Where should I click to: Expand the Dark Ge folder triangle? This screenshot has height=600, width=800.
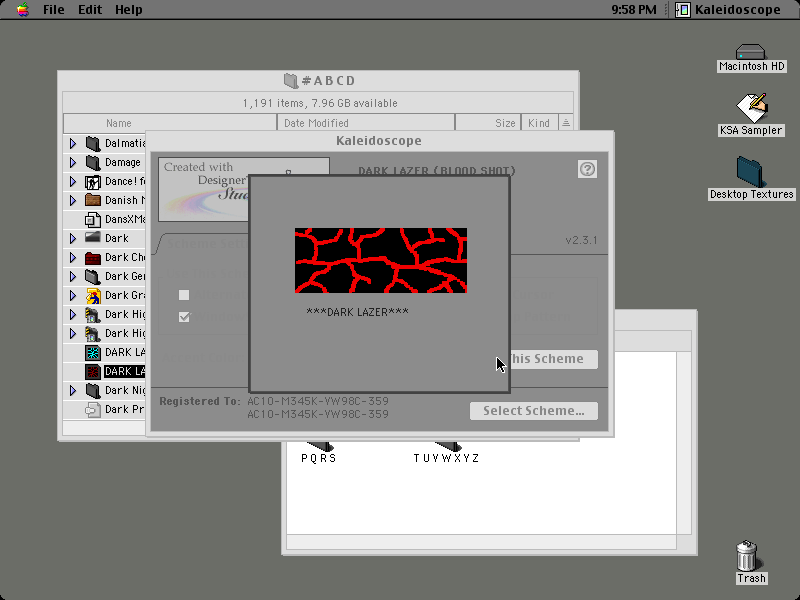(x=73, y=277)
